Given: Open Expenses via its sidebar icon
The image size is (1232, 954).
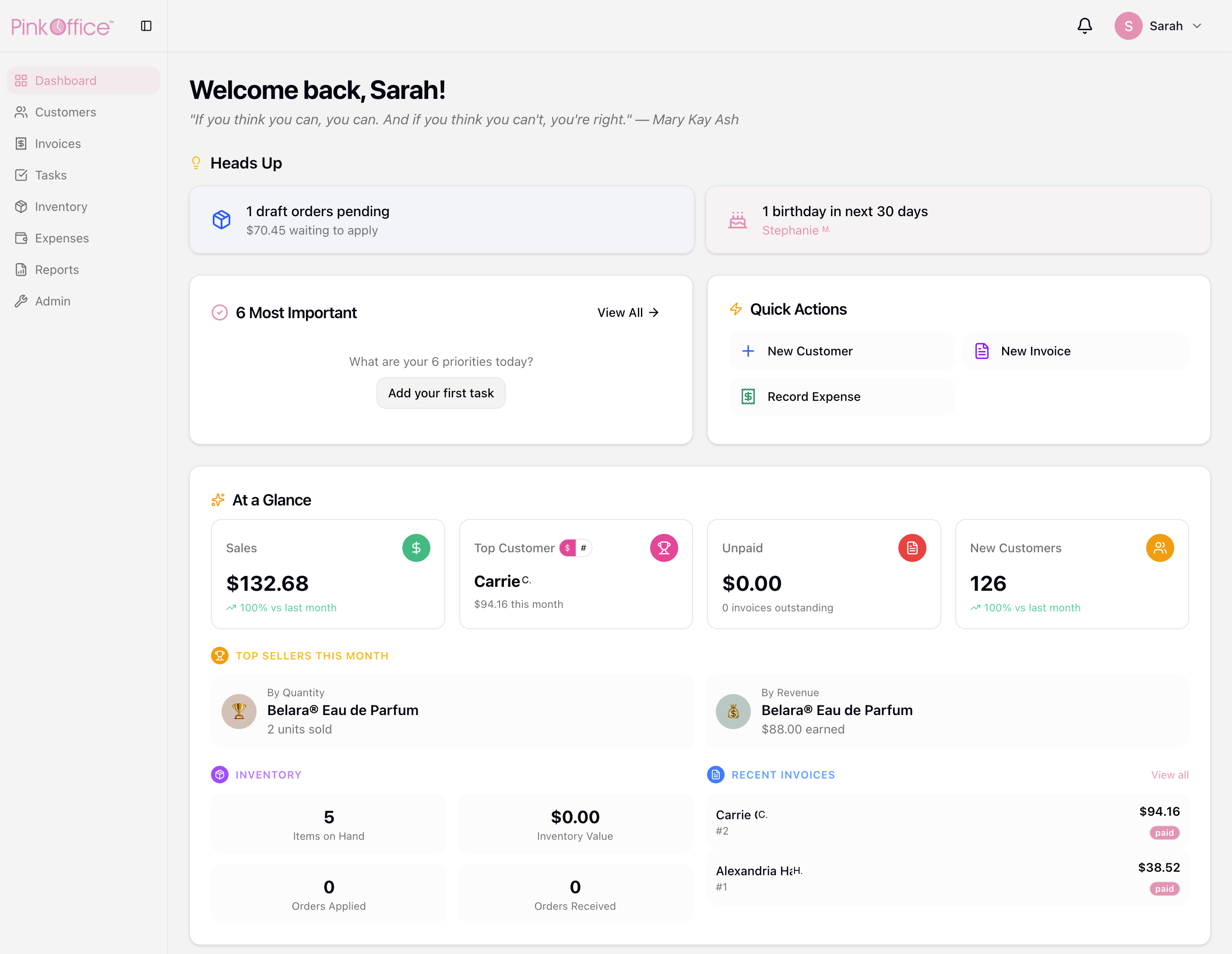Looking at the screenshot, I should pos(21,238).
